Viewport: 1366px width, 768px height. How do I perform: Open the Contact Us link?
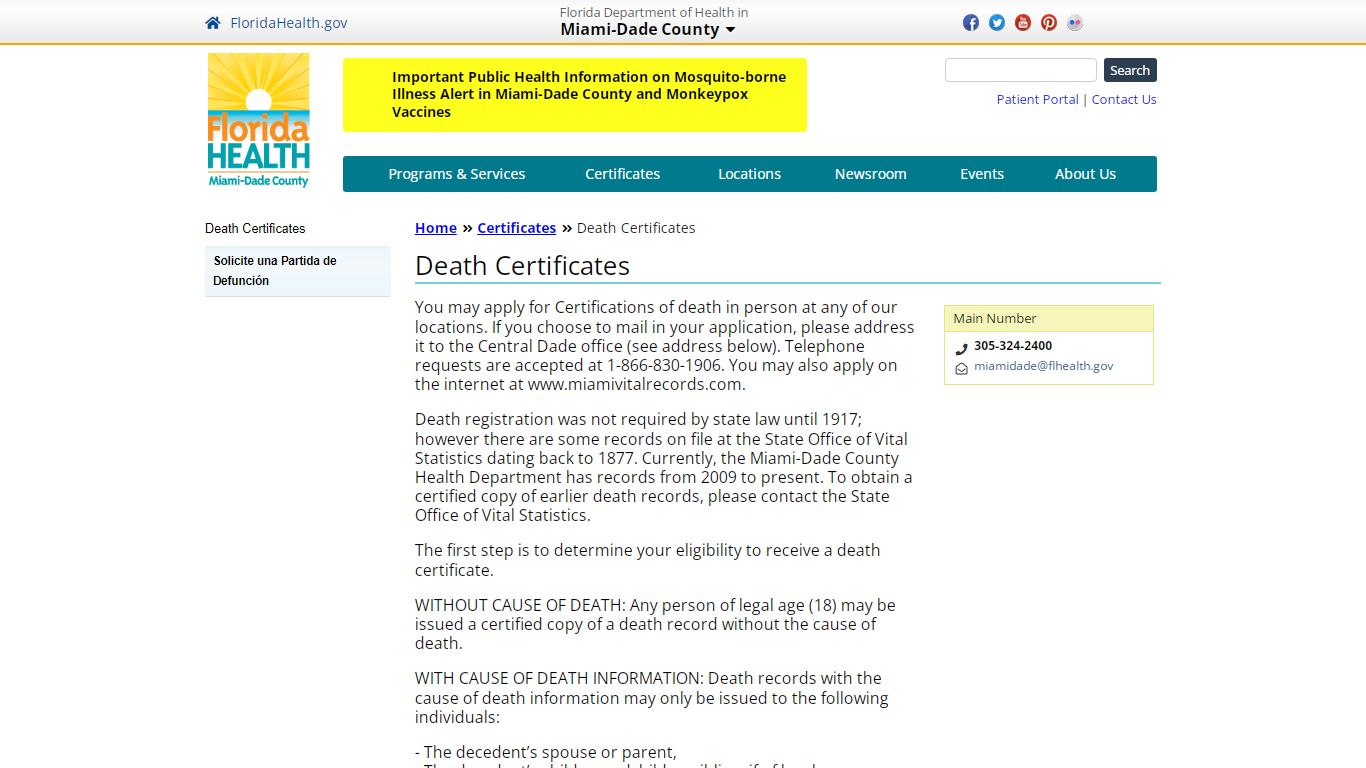pos(1124,99)
